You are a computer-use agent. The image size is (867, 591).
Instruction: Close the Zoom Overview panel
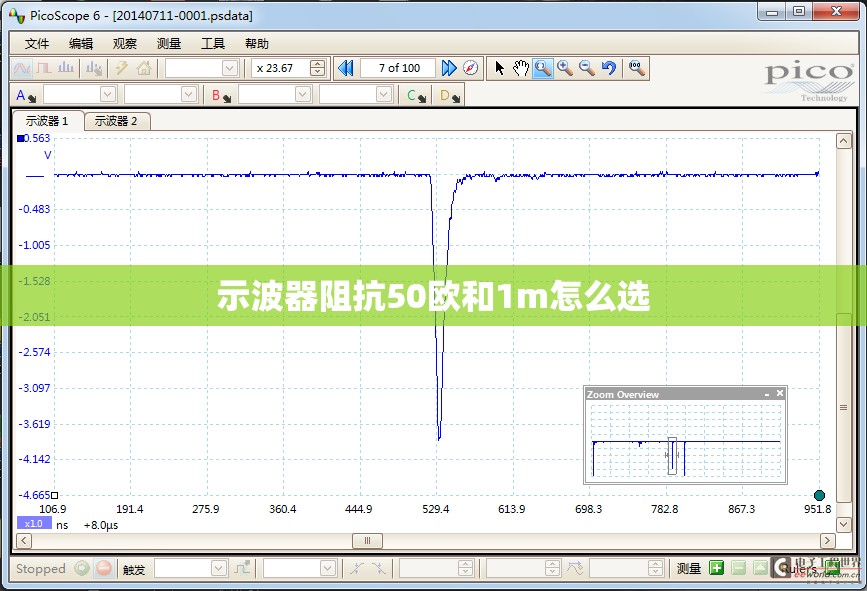[x=780, y=393]
